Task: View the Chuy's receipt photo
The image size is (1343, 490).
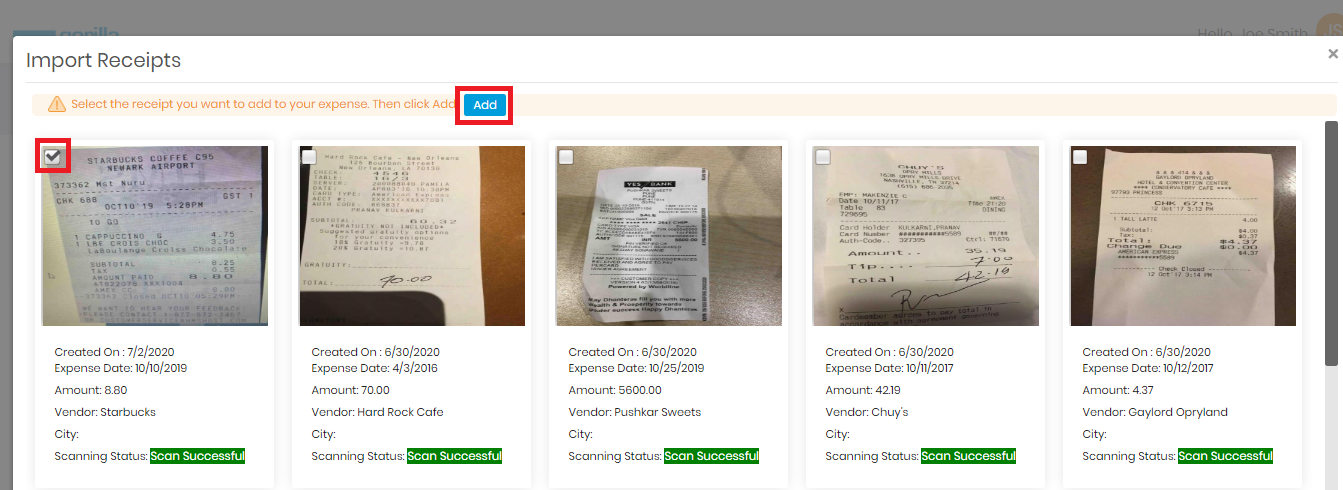Action: (x=926, y=236)
